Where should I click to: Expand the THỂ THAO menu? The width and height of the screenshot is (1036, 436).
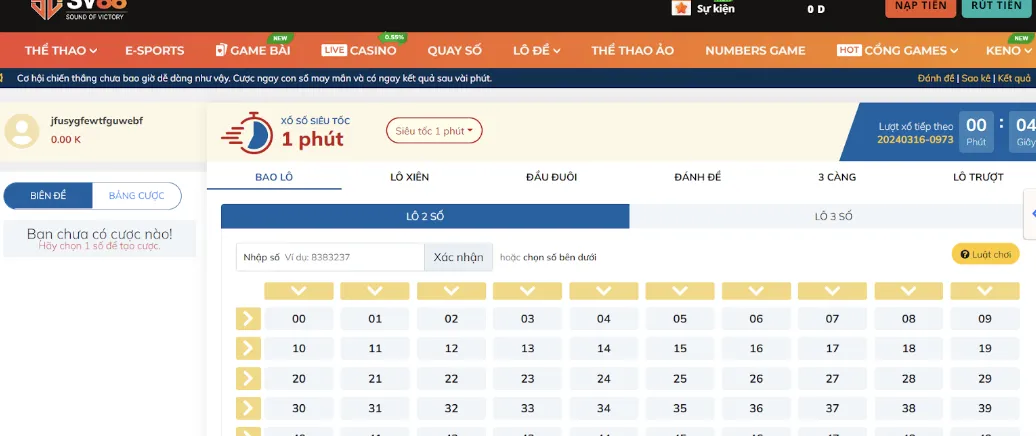pyautogui.click(x=60, y=50)
